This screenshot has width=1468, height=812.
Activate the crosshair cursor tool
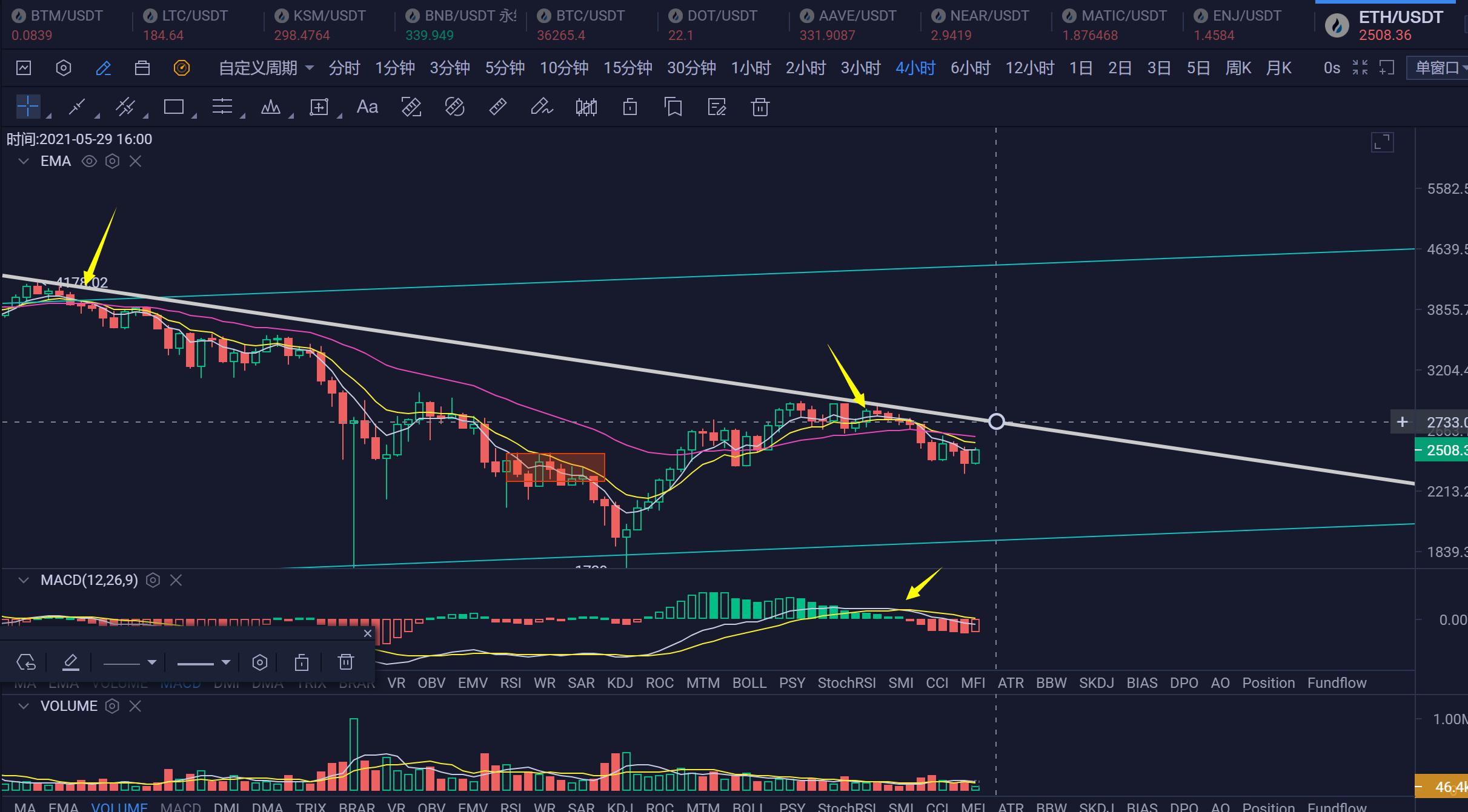click(x=28, y=107)
